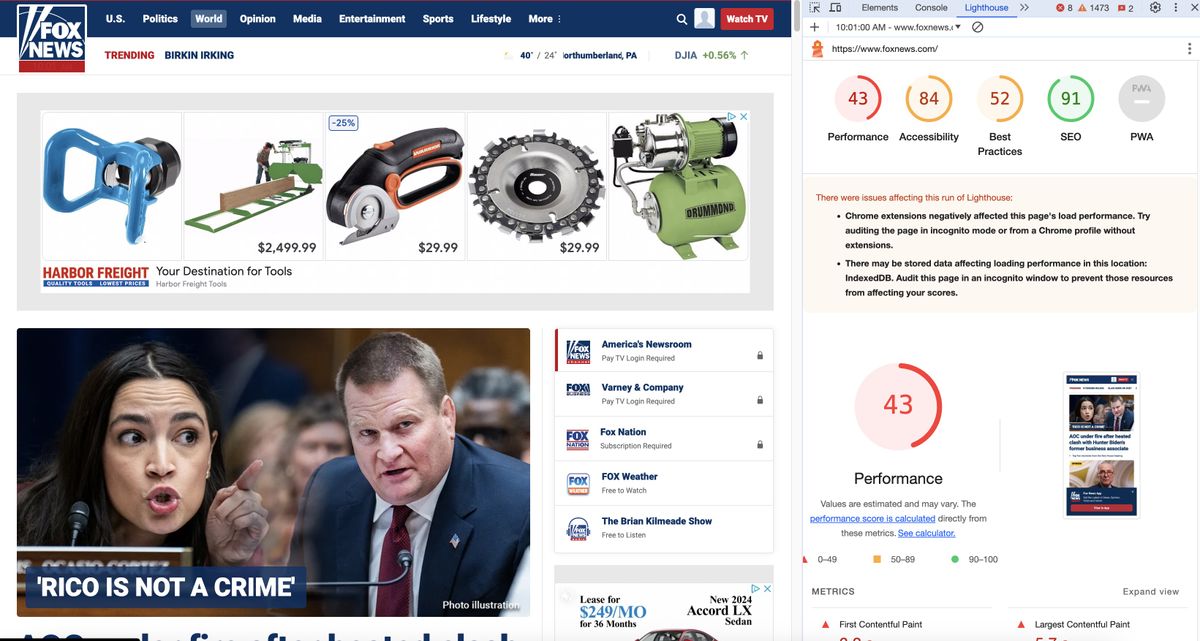This screenshot has height=641, width=1200.
Task: Open the hidden DevTools panels chevron
Action: 1023,7
